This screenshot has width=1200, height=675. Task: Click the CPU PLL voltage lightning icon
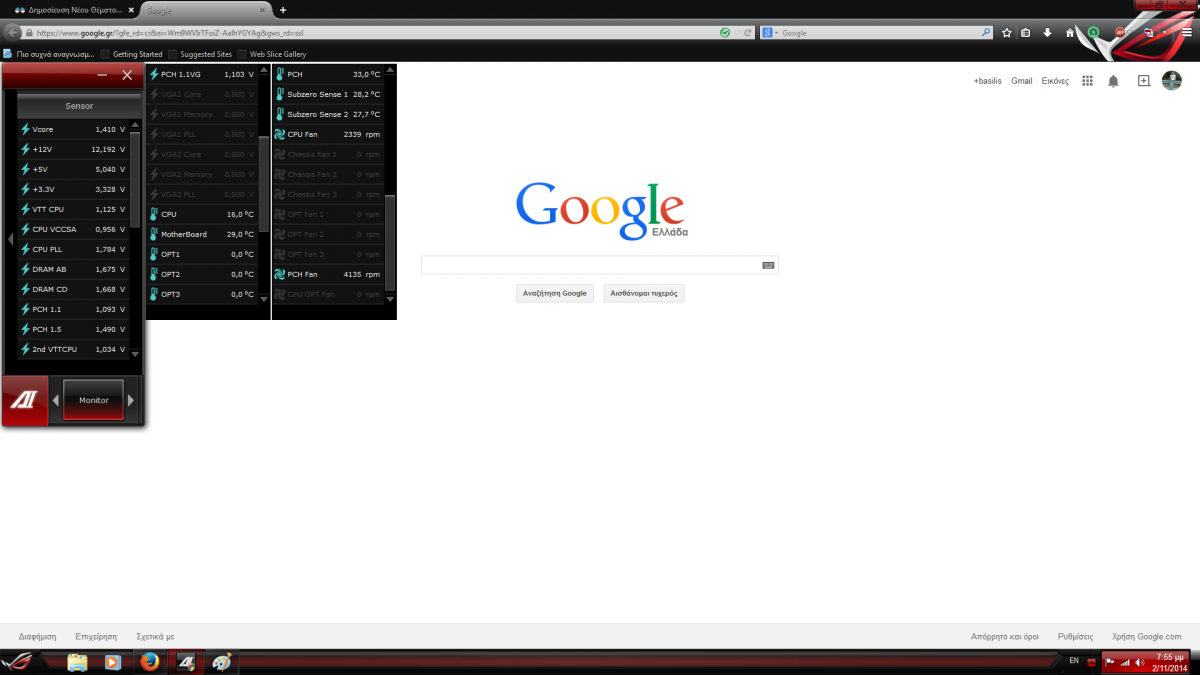pyautogui.click(x=25, y=249)
